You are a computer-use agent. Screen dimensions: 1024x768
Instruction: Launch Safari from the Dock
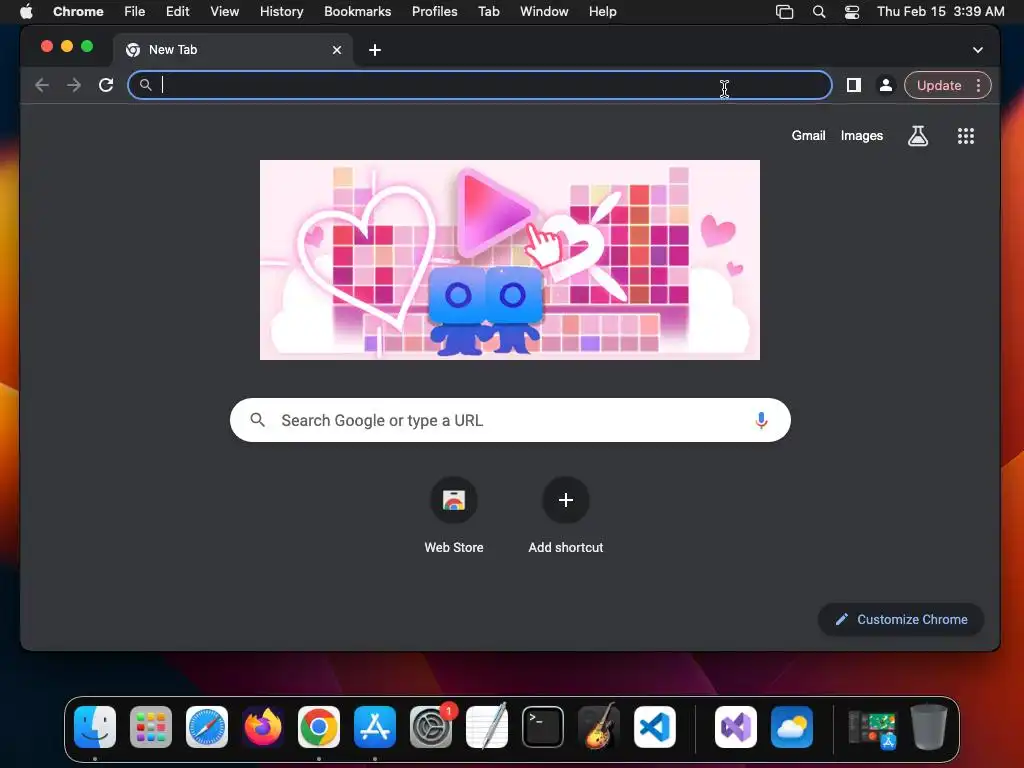coord(207,727)
